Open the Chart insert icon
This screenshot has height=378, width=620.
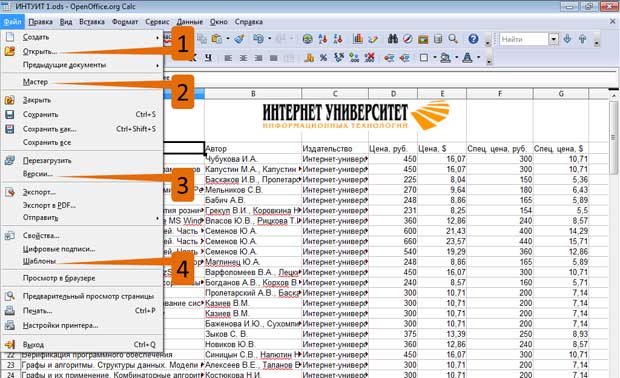(358, 39)
